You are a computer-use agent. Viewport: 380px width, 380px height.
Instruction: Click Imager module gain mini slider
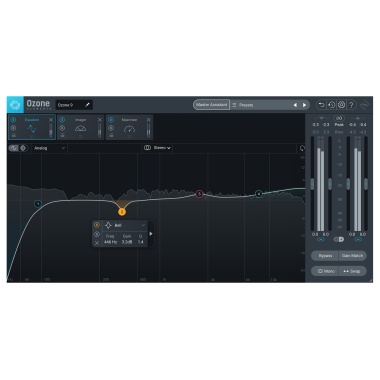click(100, 131)
